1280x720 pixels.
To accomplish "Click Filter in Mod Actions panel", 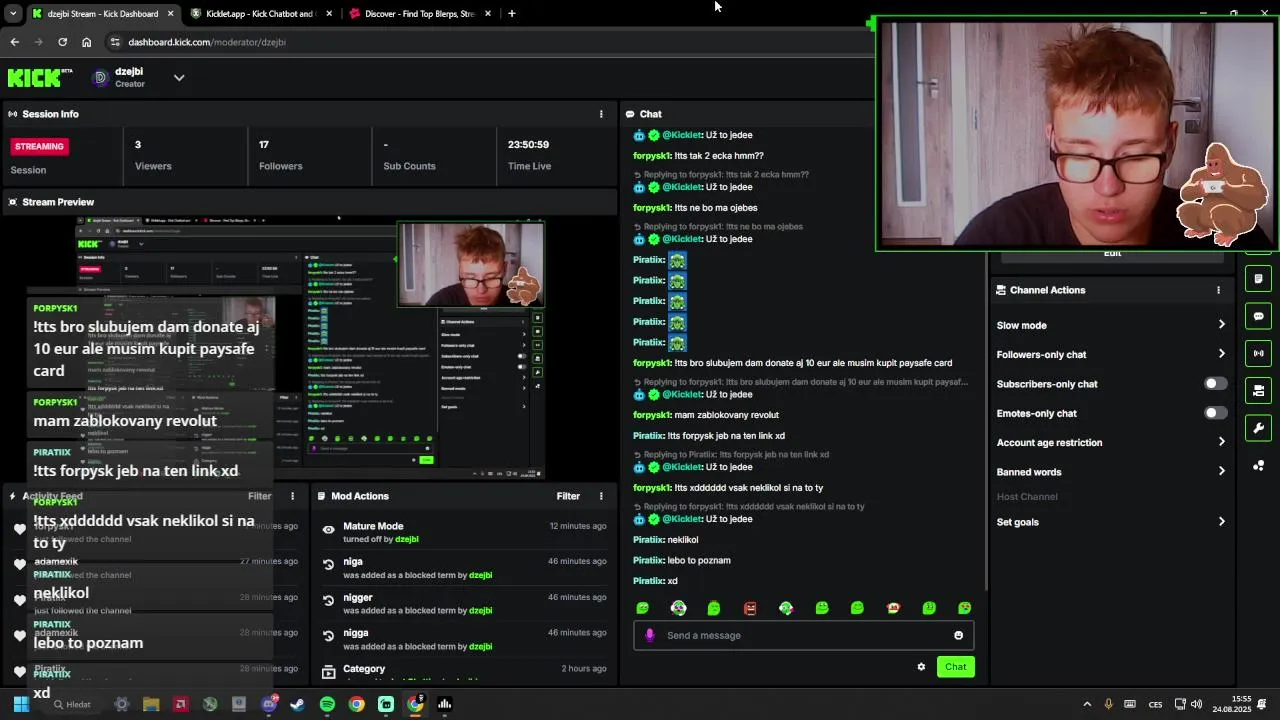I will (x=568, y=496).
